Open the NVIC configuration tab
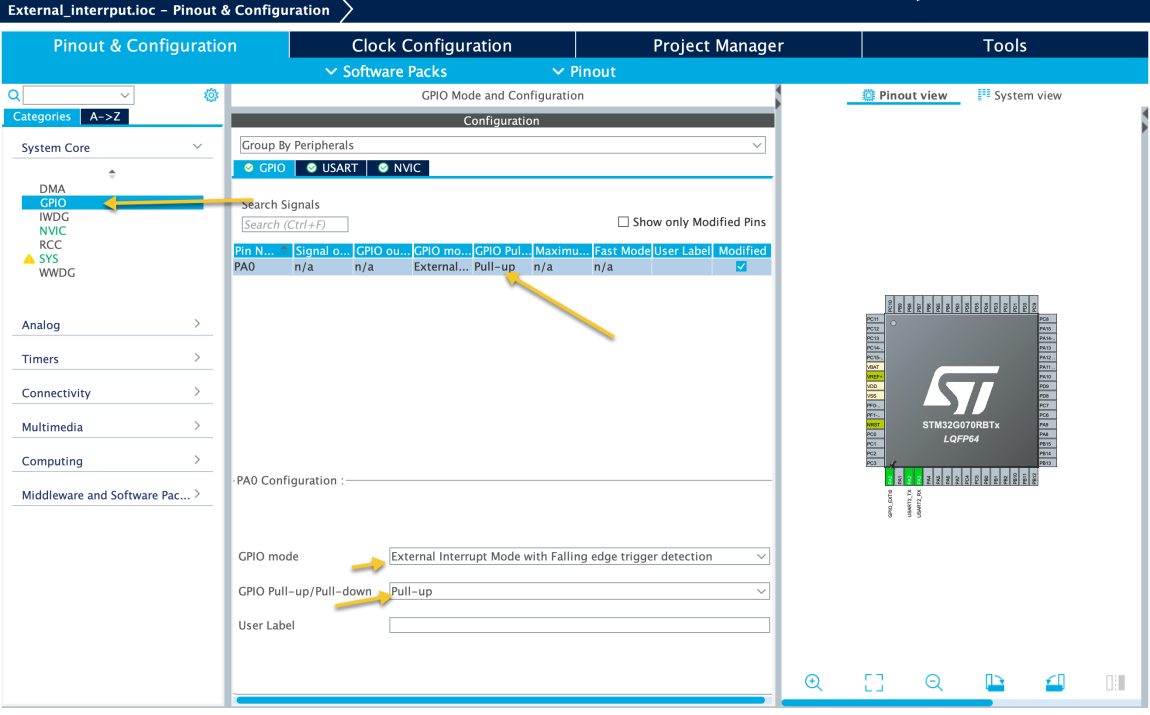The height and width of the screenshot is (715, 1150). tap(399, 168)
